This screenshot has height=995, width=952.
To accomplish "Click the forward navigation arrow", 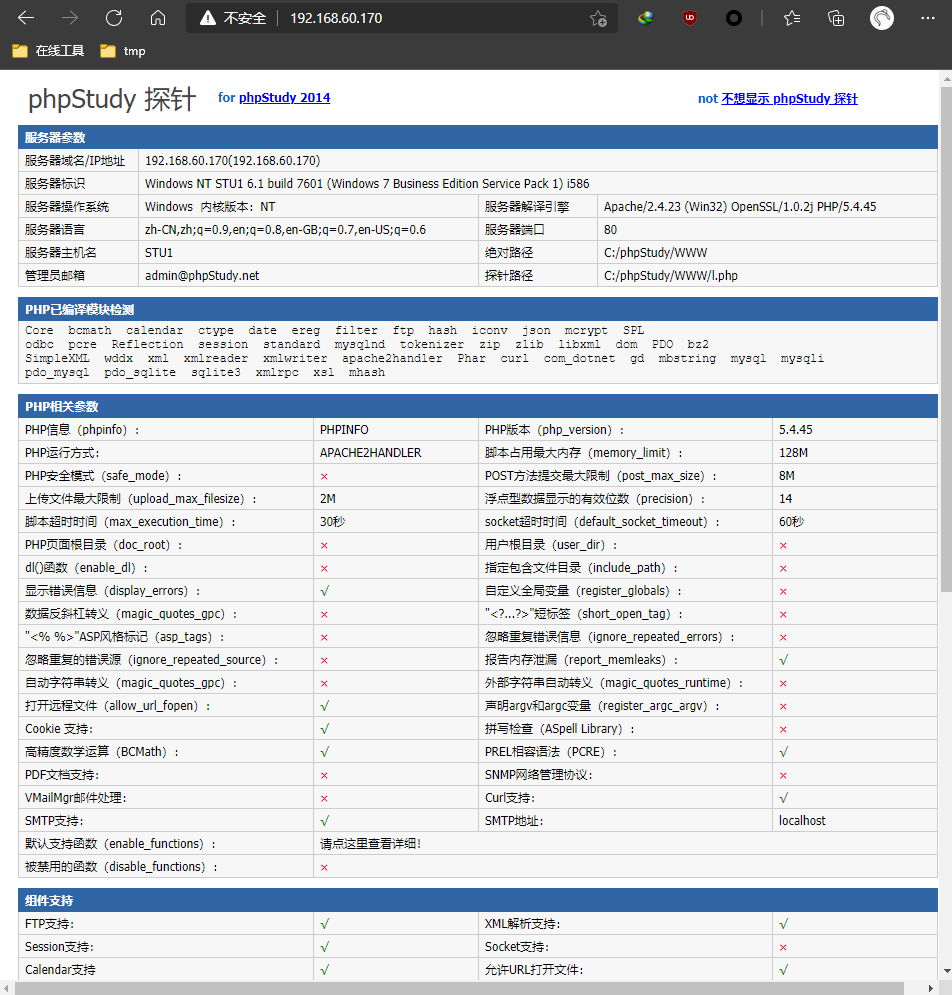I will pyautogui.click(x=70, y=18).
